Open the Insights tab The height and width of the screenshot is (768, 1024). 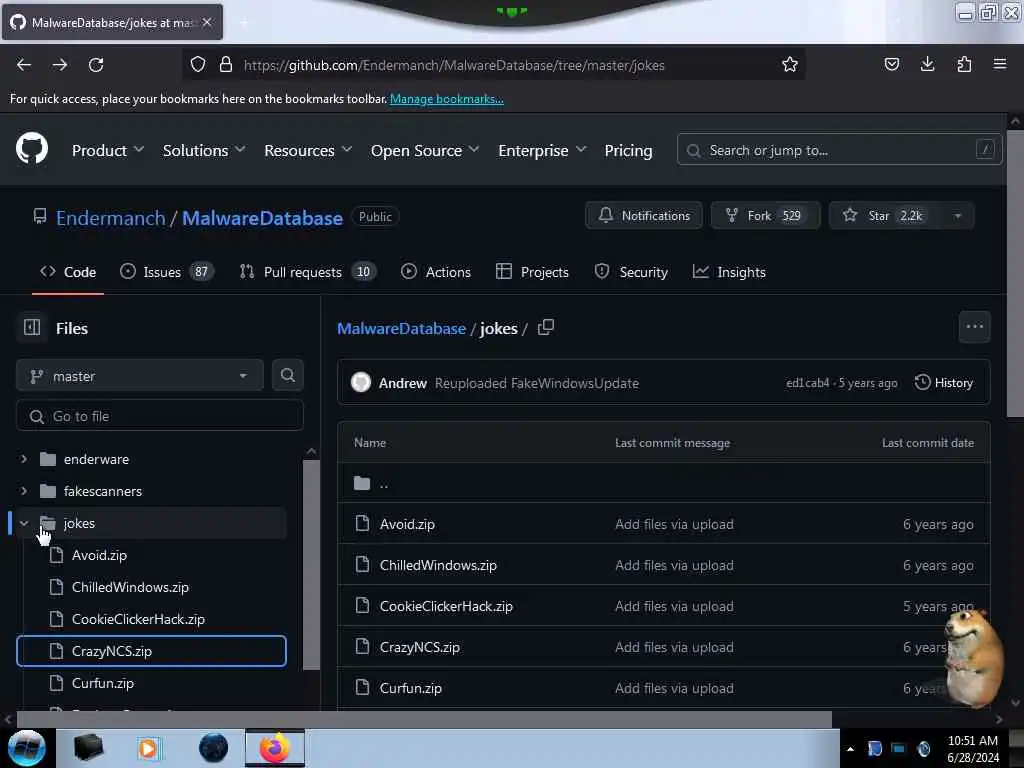[x=729, y=272]
